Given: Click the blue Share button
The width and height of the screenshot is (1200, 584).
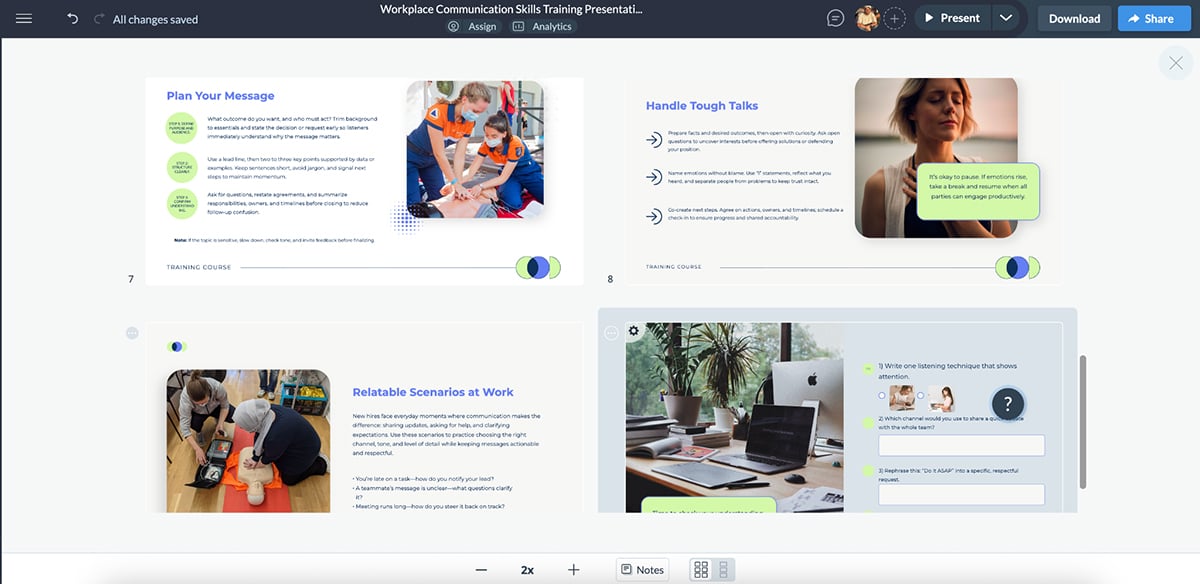Looking at the screenshot, I should click(x=1154, y=17).
